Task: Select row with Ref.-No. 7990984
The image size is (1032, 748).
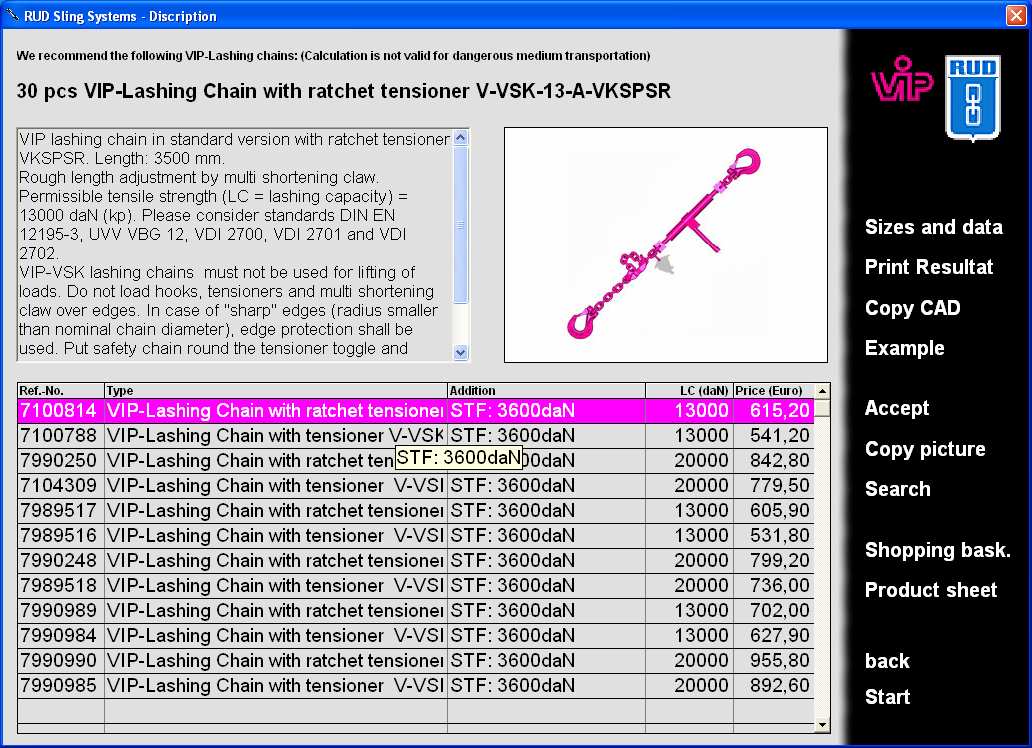Action: pyautogui.click(x=416, y=636)
